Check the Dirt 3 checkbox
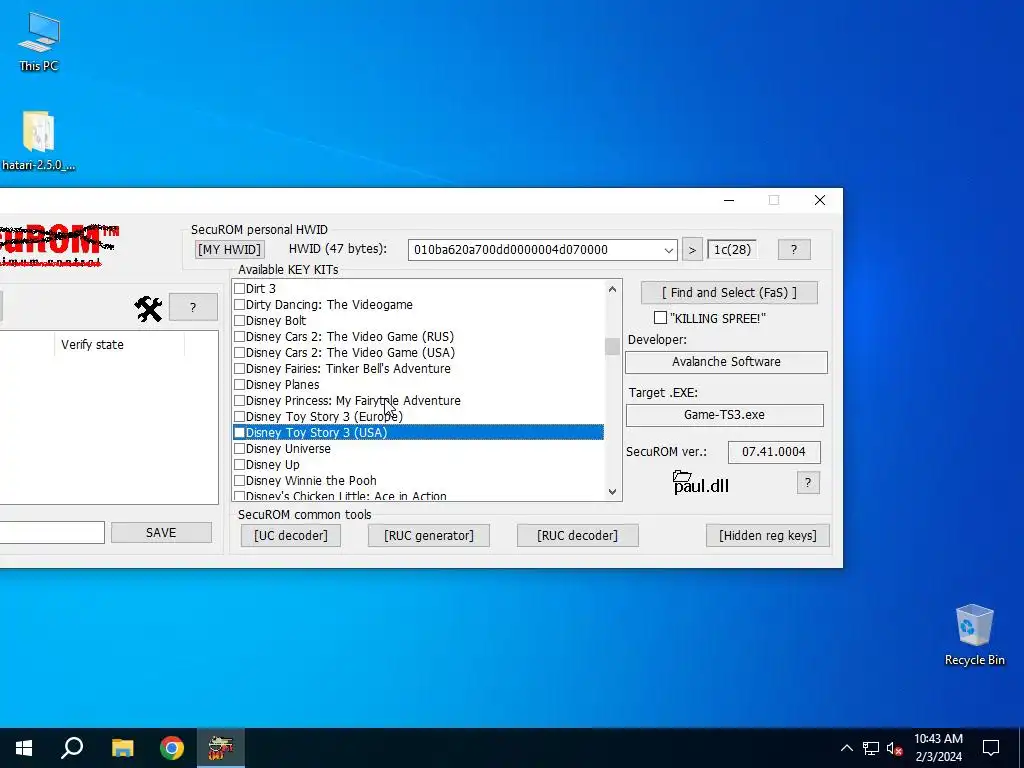 tap(240, 288)
